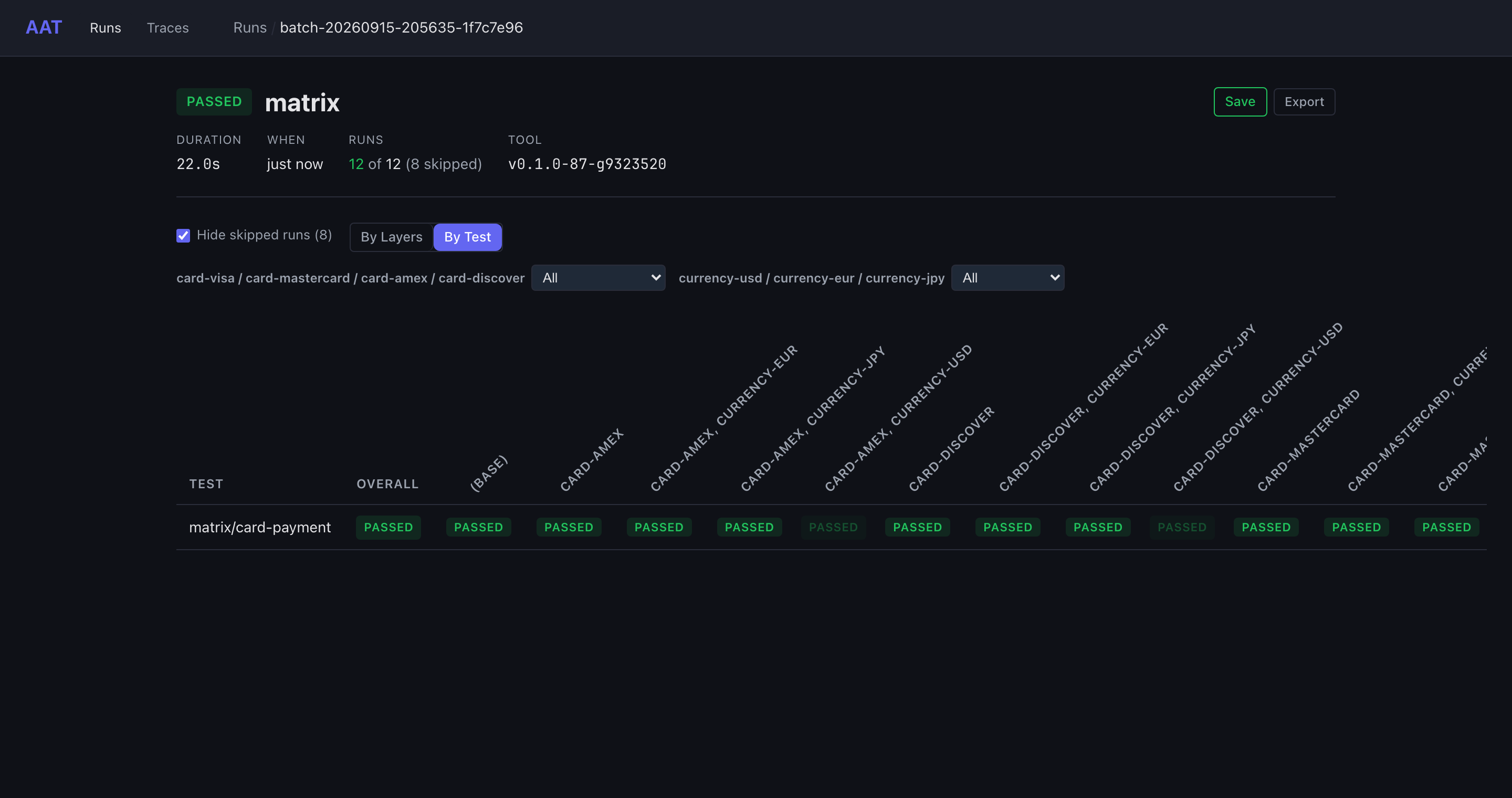
Task: Click the OVERALL column header
Action: [x=387, y=484]
